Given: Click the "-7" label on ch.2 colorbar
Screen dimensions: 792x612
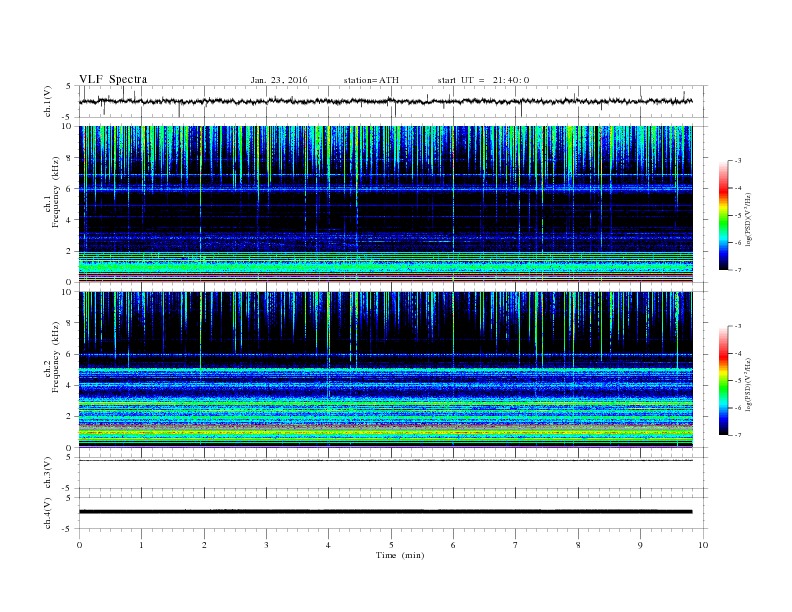Looking at the screenshot, I should pos(738,435).
